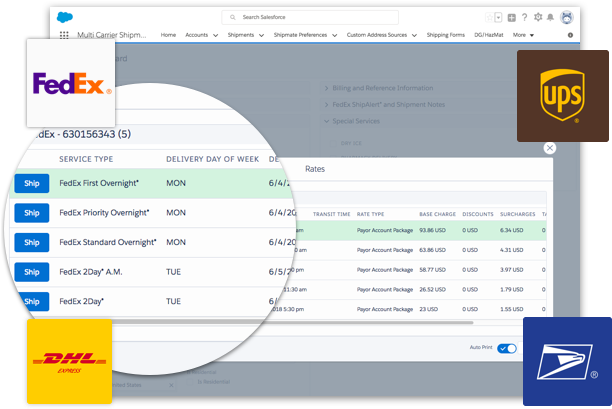Click Ship button for FedEx 2Day row
The image size is (612, 409).
click(33, 302)
